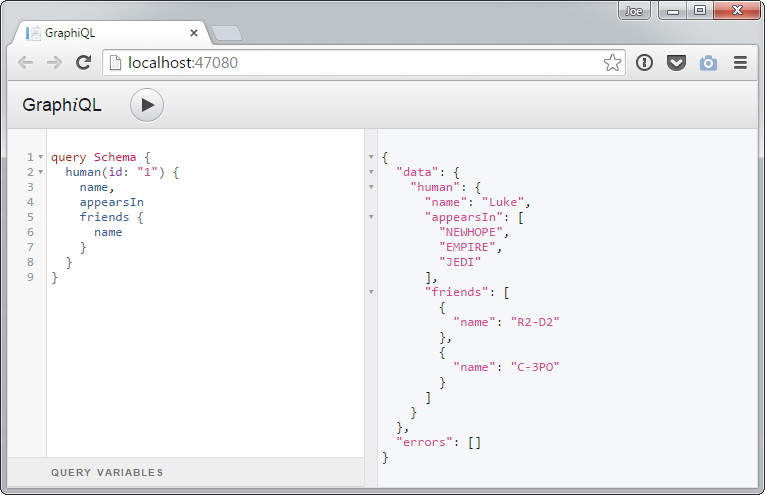Screen dimensions: 765x495
Task: Save page with the Pocket extension icon
Action: pos(676,63)
